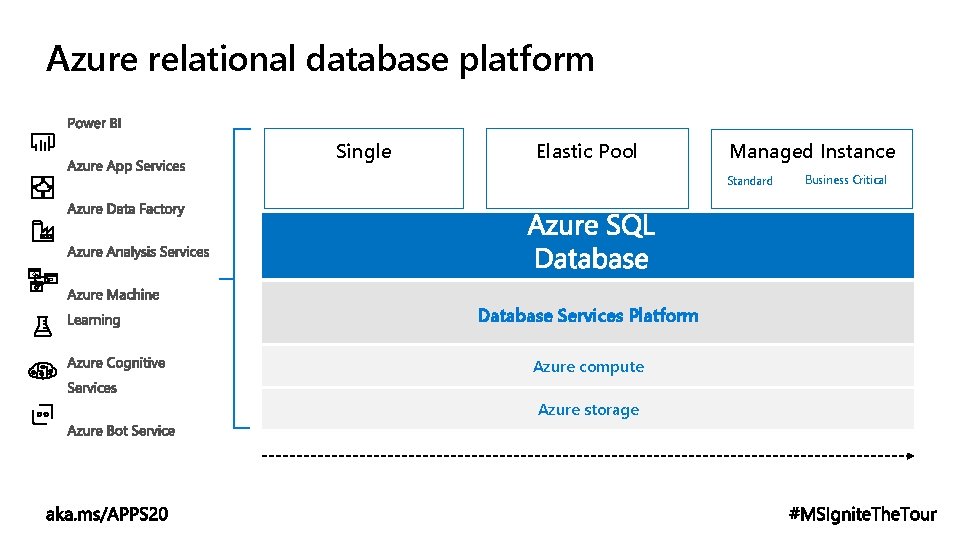Image resolution: width=960 pixels, height=540 pixels.
Task: Click the Azure Data Factory factory icon
Action: tap(43, 231)
